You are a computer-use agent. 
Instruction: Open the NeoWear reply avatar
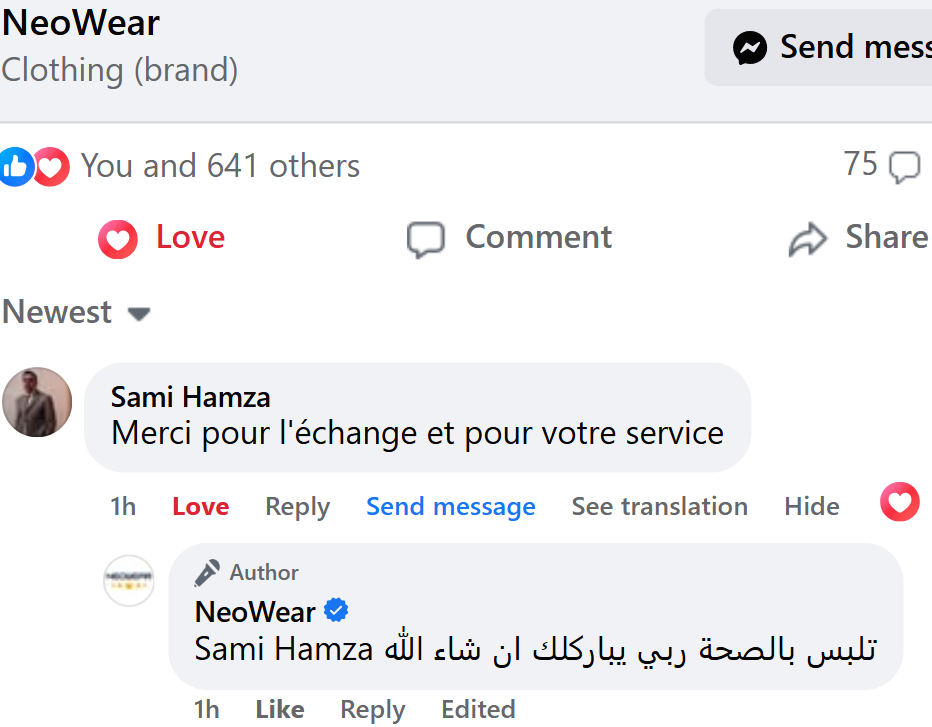coord(129,580)
